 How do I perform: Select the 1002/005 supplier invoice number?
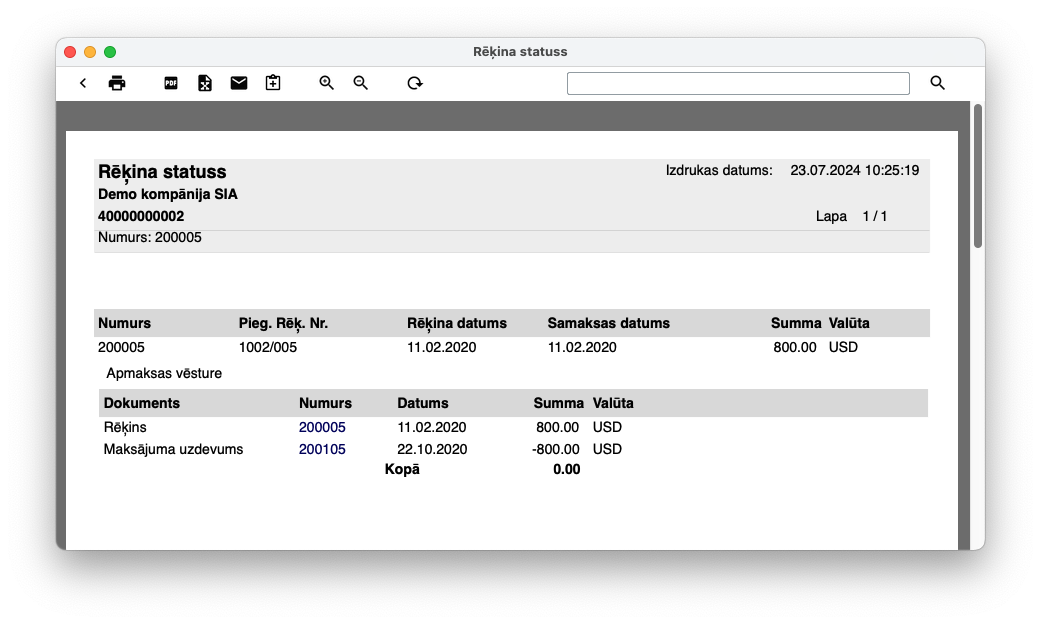pos(268,347)
